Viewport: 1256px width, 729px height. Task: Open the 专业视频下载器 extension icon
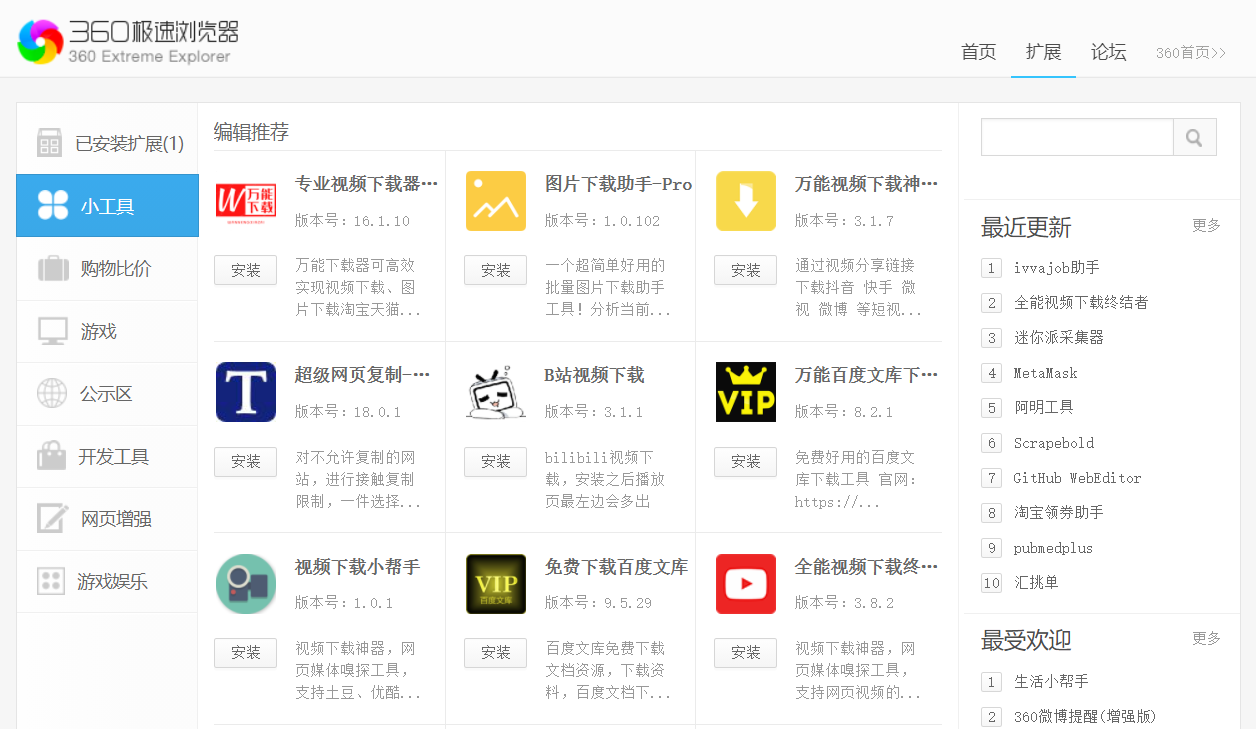point(246,201)
